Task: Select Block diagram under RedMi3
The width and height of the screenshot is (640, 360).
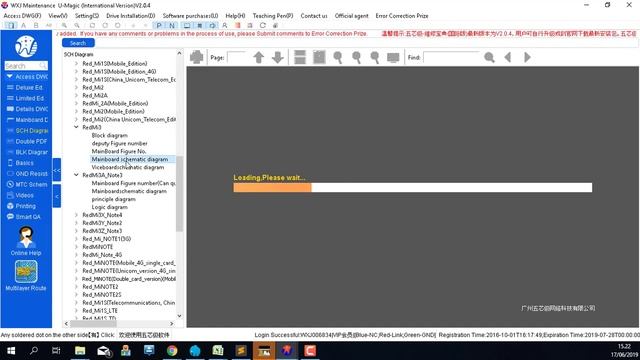Action: coord(109,136)
